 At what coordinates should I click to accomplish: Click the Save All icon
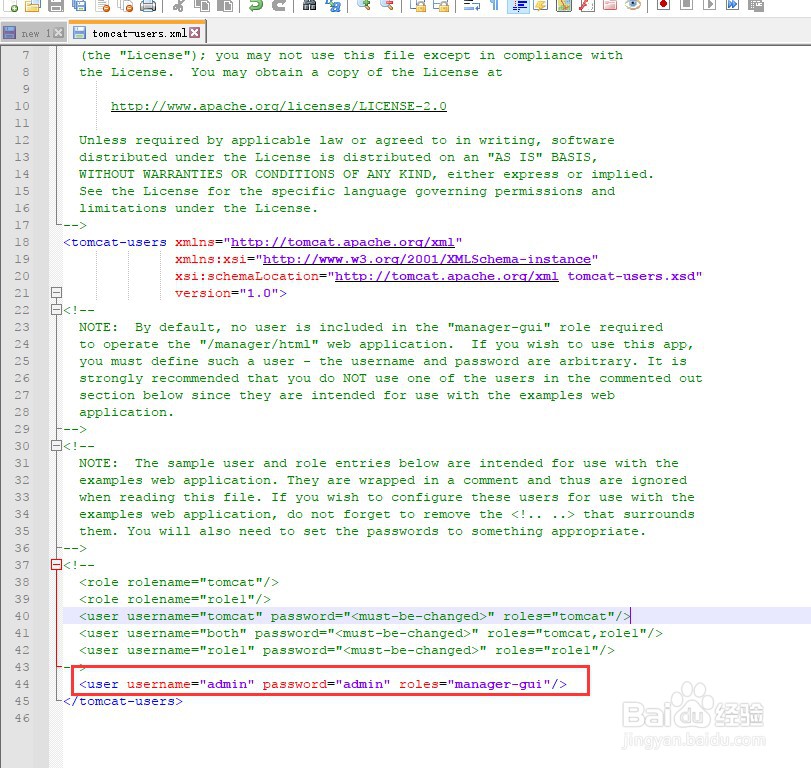[x=79, y=5]
